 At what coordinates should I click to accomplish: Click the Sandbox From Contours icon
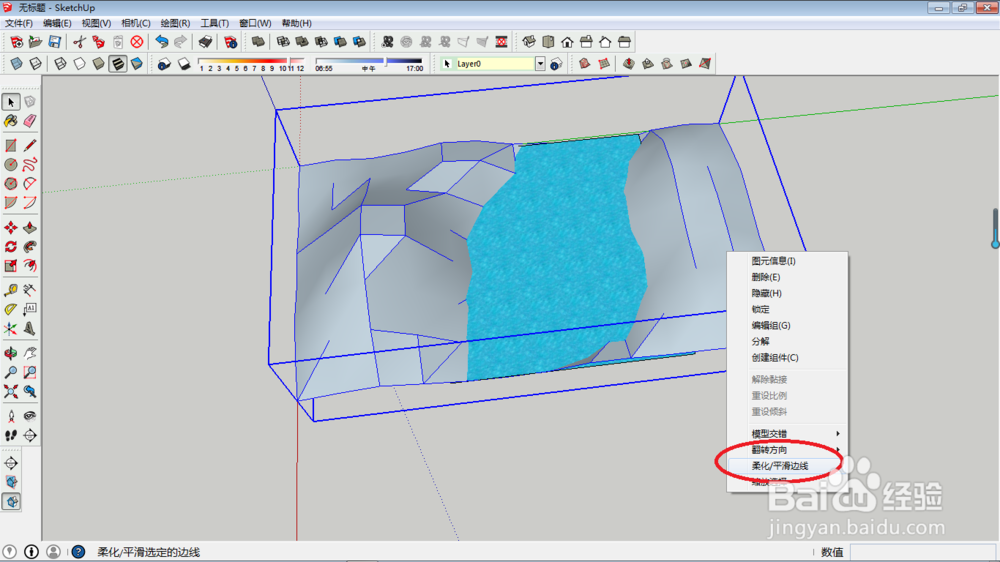(584, 63)
